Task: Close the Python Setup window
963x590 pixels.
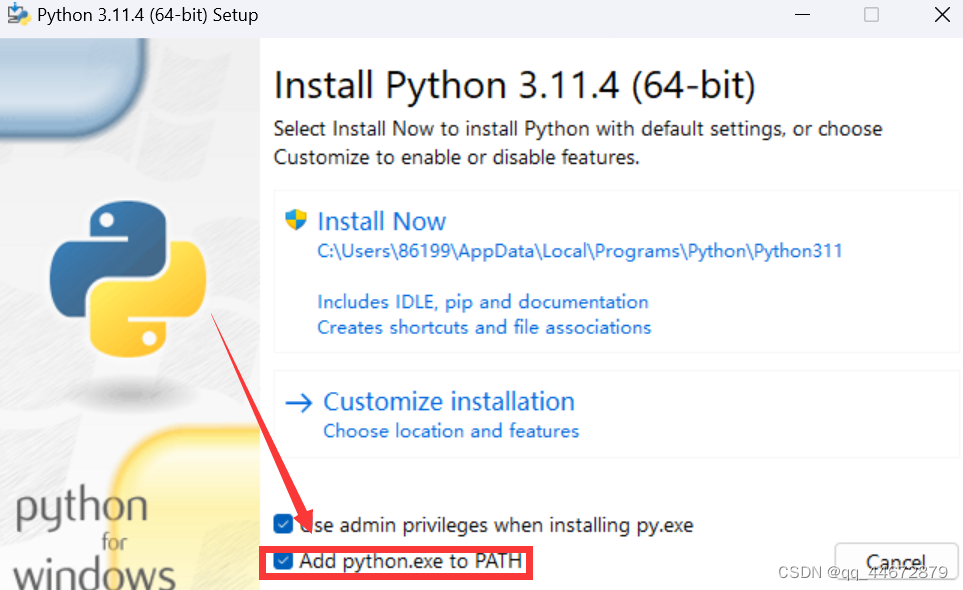Action: coord(942,15)
